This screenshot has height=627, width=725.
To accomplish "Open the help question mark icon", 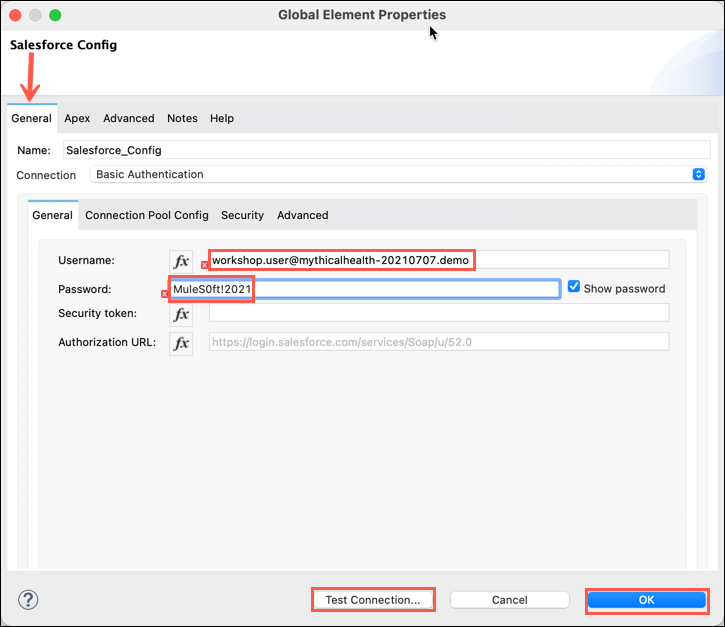I will click(x=28, y=600).
